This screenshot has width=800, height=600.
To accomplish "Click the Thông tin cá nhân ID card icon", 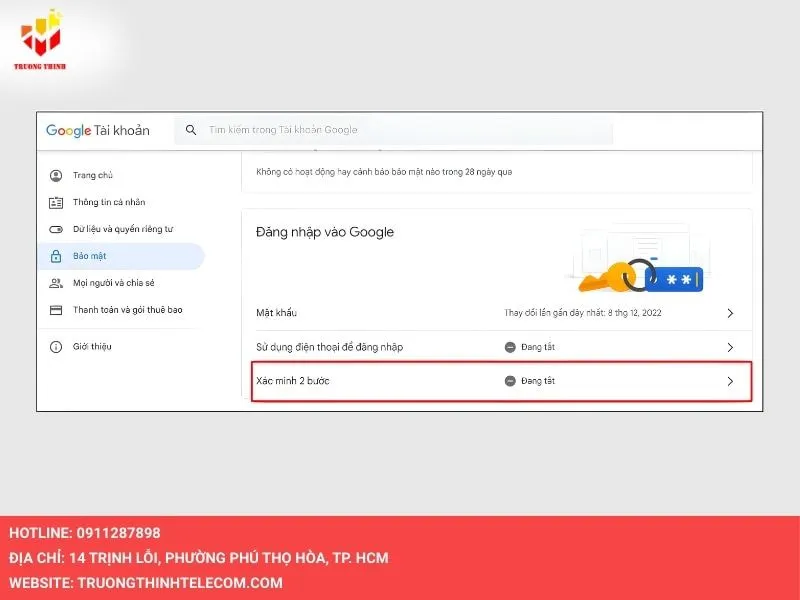I will tap(56, 202).
